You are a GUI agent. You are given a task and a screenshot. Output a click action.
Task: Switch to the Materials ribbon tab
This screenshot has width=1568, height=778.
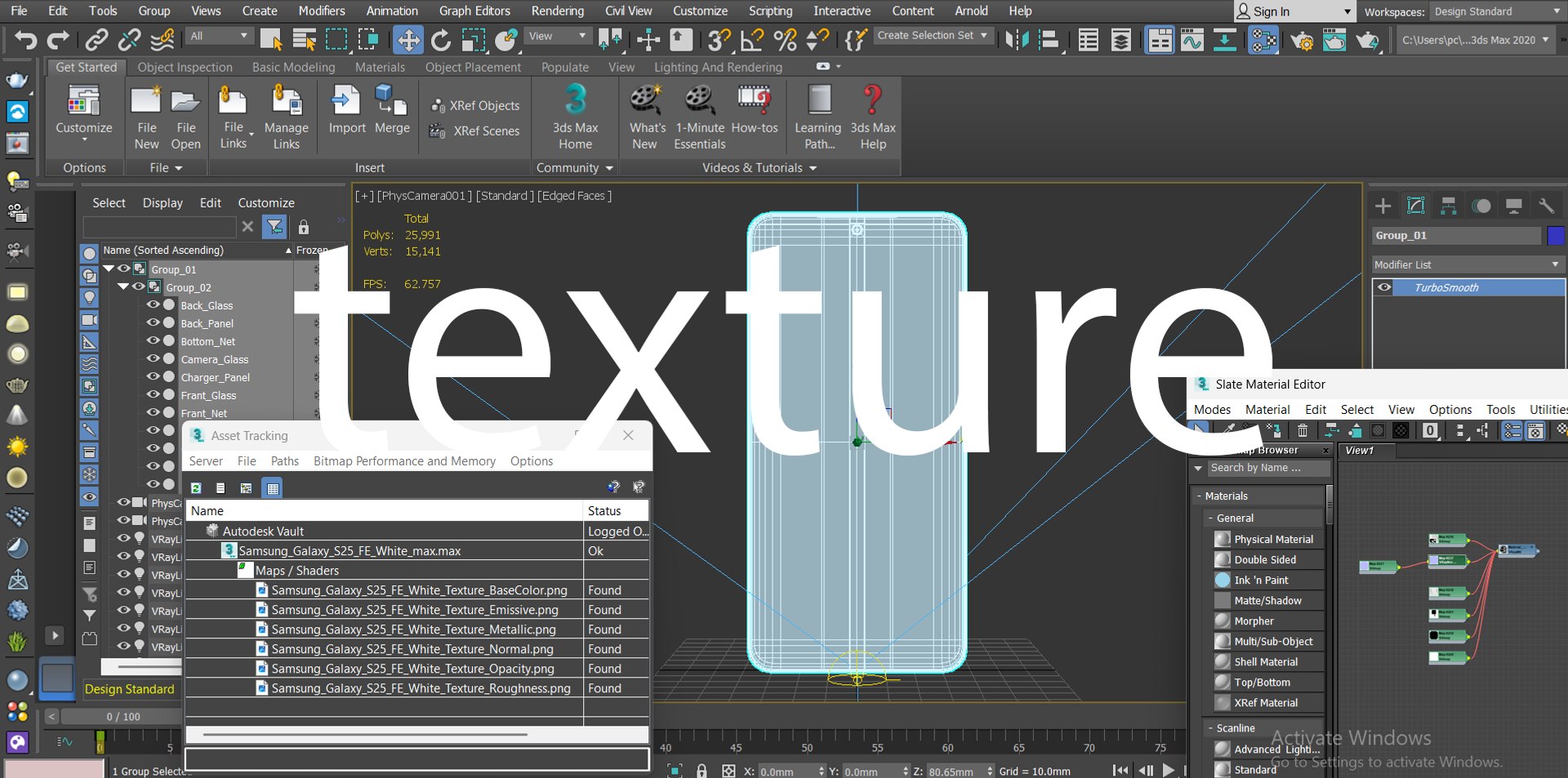[380, 67]
